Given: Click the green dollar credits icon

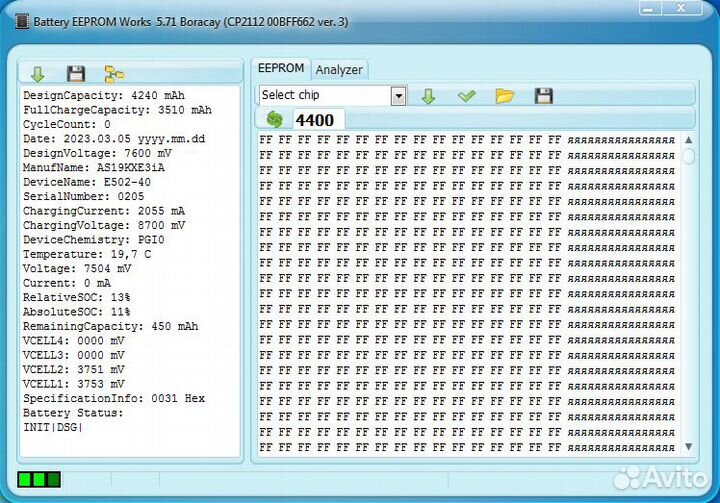Looking at the screenshot, I should click(x=275, y=120).
